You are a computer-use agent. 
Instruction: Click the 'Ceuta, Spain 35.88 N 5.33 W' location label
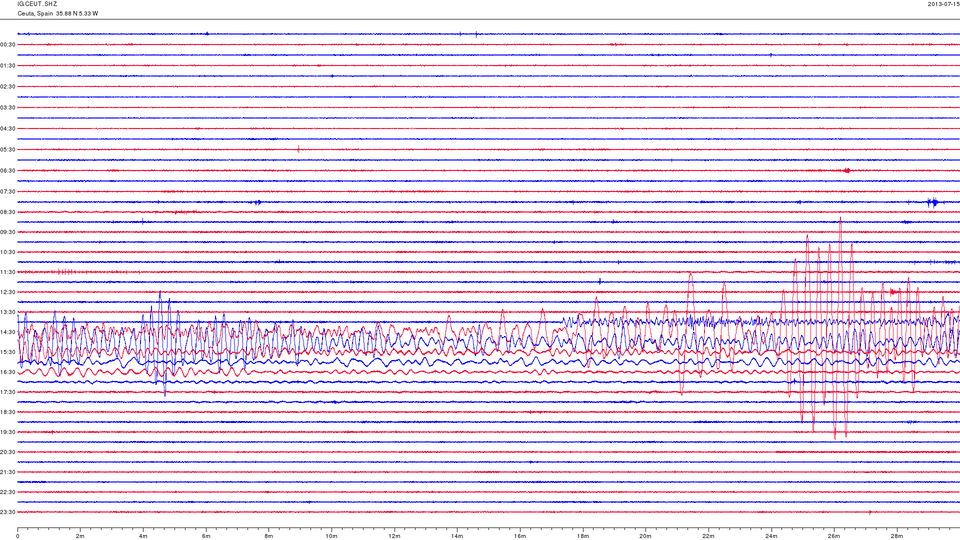(58, 13)
